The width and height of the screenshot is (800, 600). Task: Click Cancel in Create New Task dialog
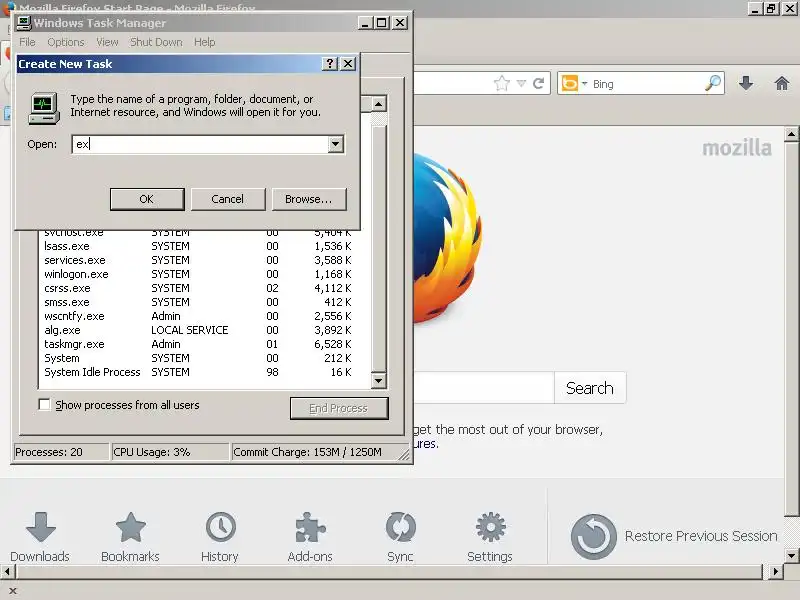pos(228,199)
